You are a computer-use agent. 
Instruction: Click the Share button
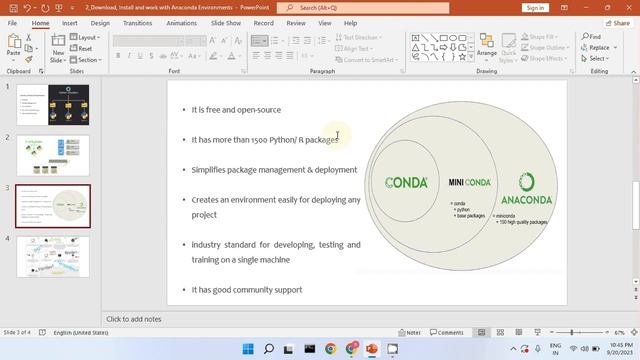[618, 23]
